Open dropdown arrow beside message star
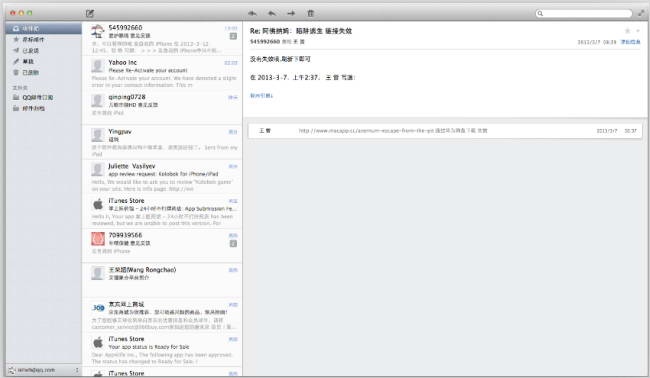The width and height of the screenshot is (650, 378). pyautogui.click(x=638, y=31)
